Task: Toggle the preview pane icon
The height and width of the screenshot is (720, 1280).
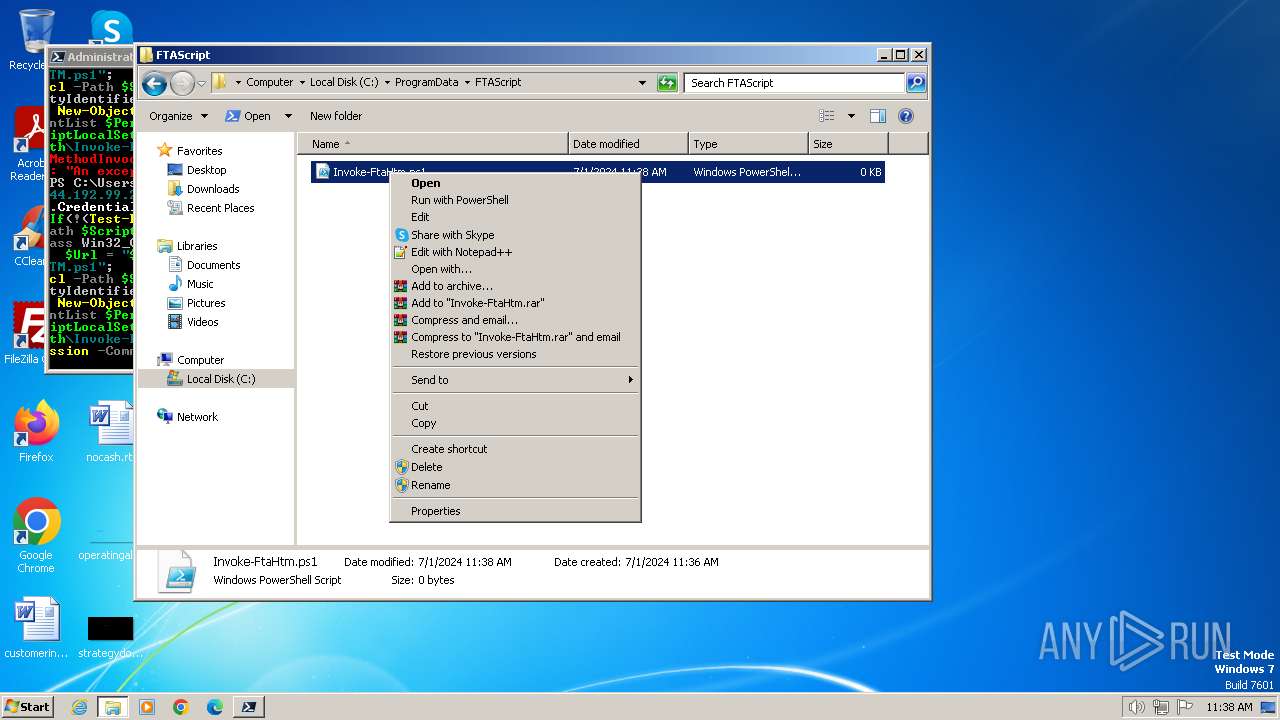Action: click(x=877, y=116)
